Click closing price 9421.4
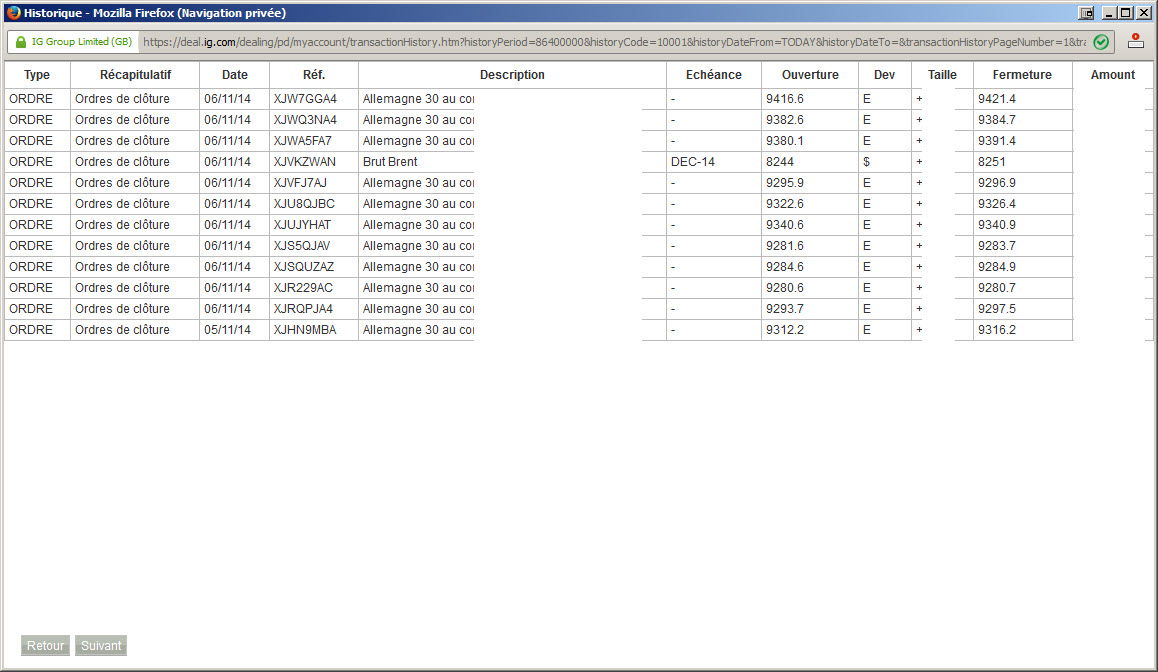The image size is (1158, 672). click(997, 99)
